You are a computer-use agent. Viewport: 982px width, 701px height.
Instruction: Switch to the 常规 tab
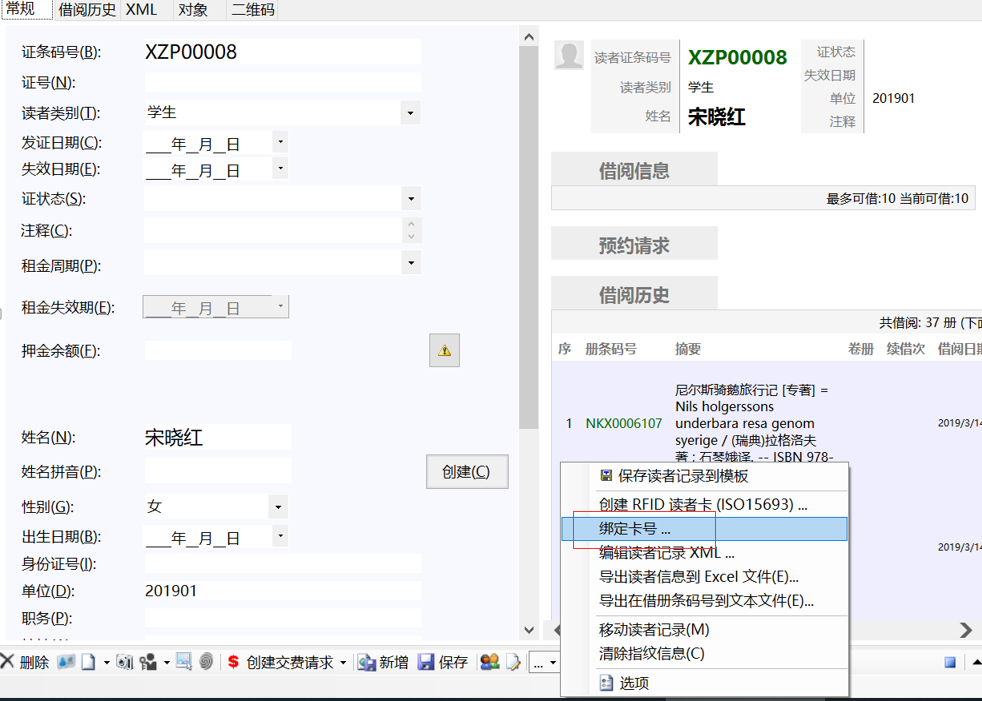(x=27, y=9)
